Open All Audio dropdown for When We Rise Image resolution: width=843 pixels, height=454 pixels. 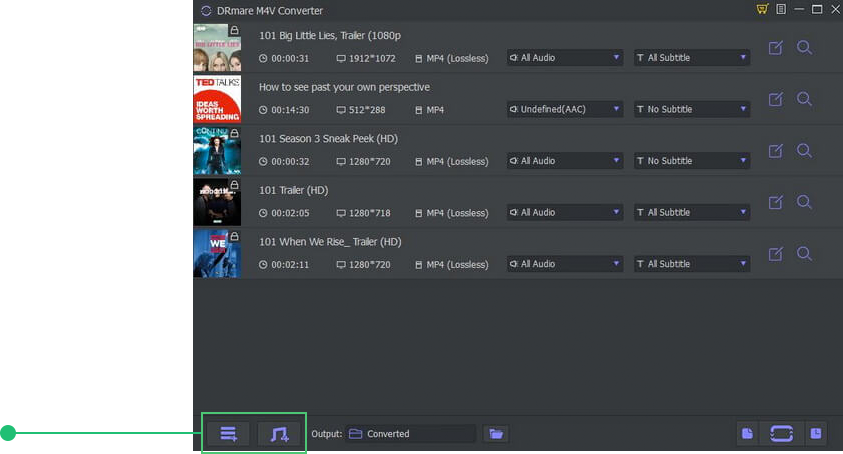[565, 264]
